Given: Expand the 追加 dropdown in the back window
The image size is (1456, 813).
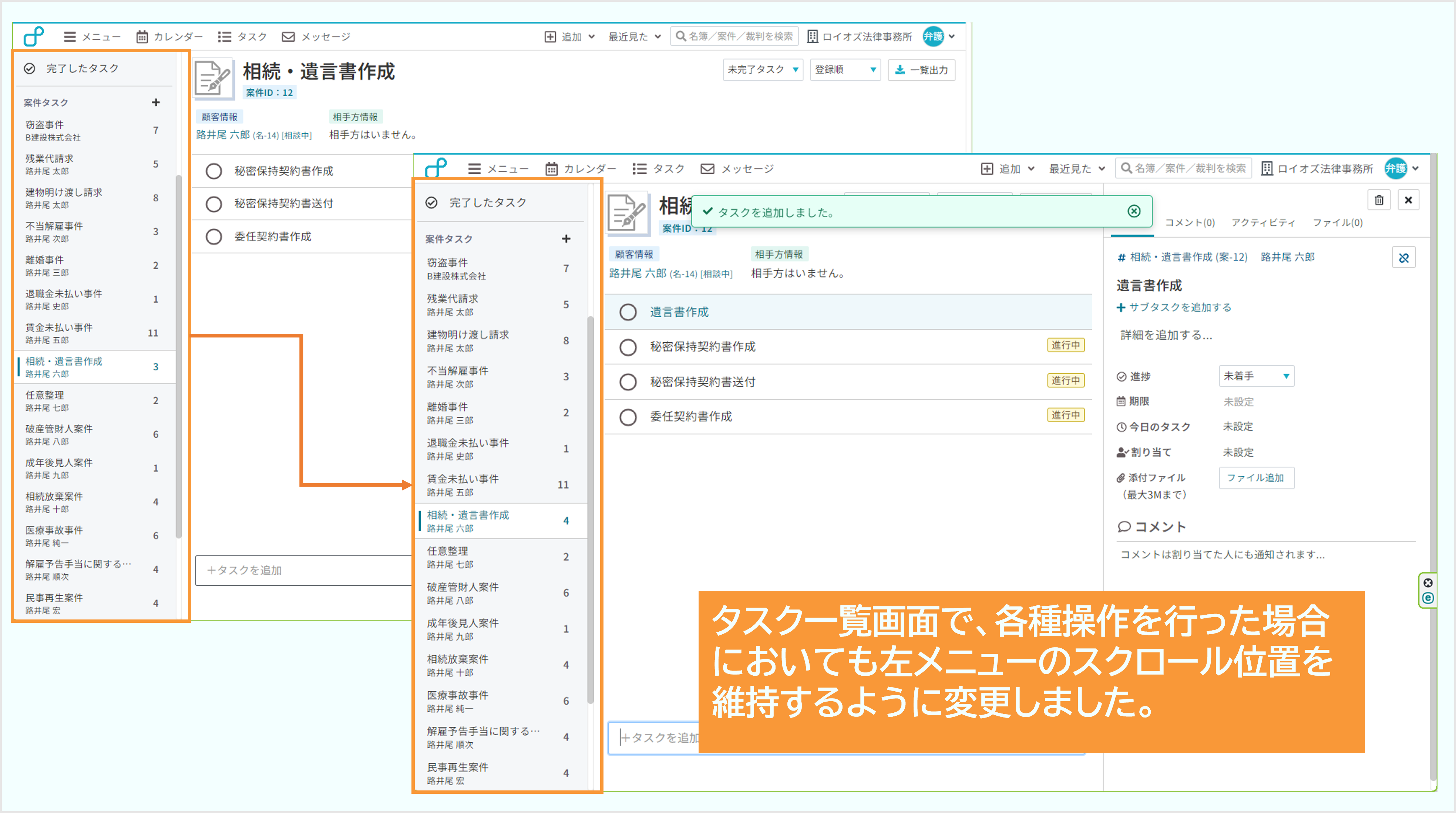Looking at the screenshot, I should 570,37.
